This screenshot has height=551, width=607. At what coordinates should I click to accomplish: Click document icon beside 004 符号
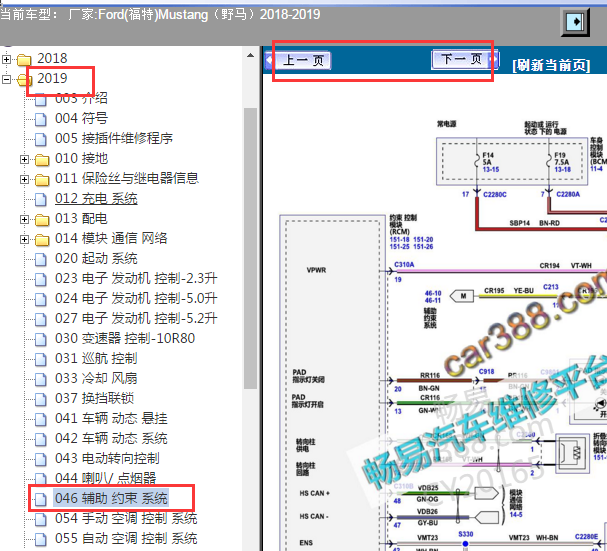coord(41,119)
